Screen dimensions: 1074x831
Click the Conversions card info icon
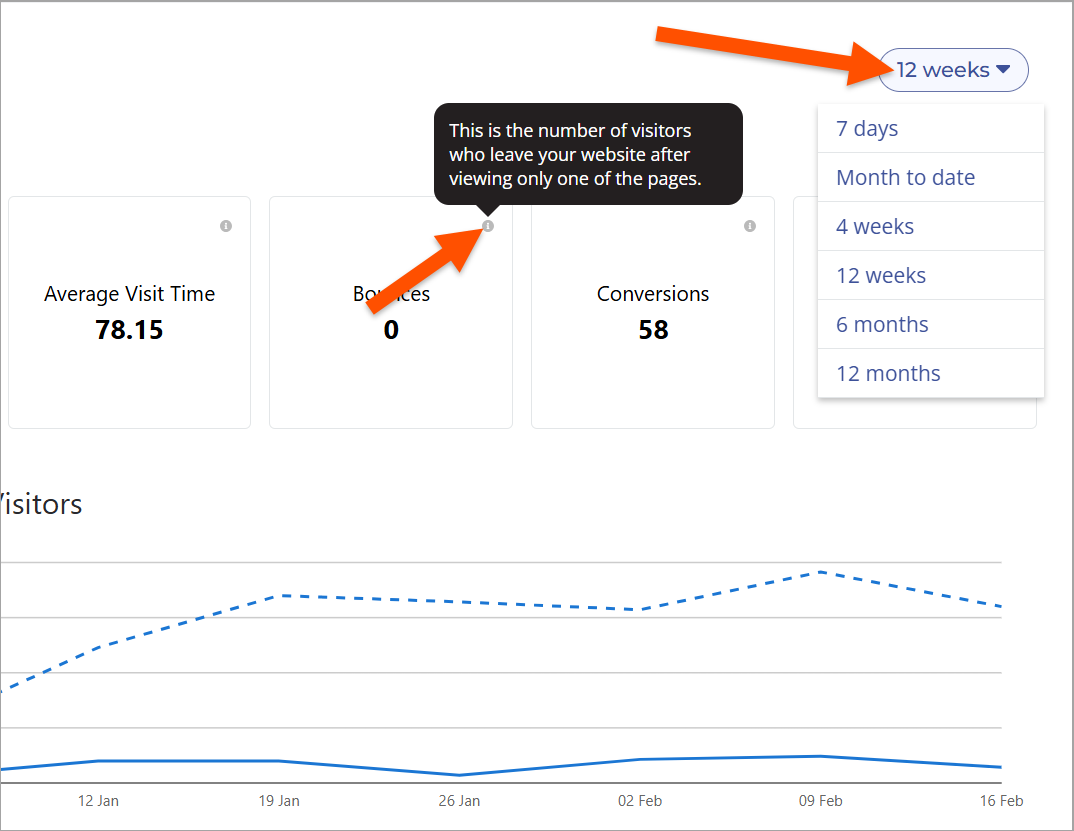pyautogui.click(x=750, y=226)
